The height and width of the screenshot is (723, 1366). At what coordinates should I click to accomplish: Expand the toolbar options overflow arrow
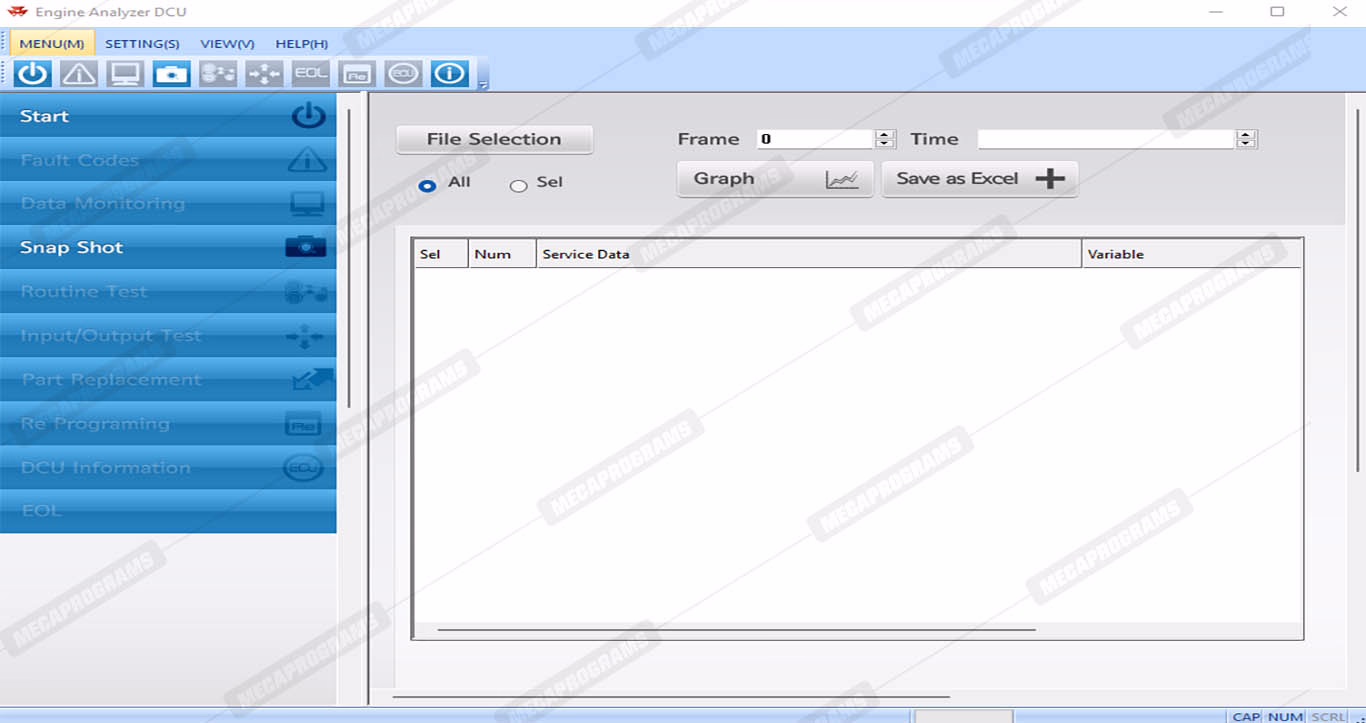484,85
